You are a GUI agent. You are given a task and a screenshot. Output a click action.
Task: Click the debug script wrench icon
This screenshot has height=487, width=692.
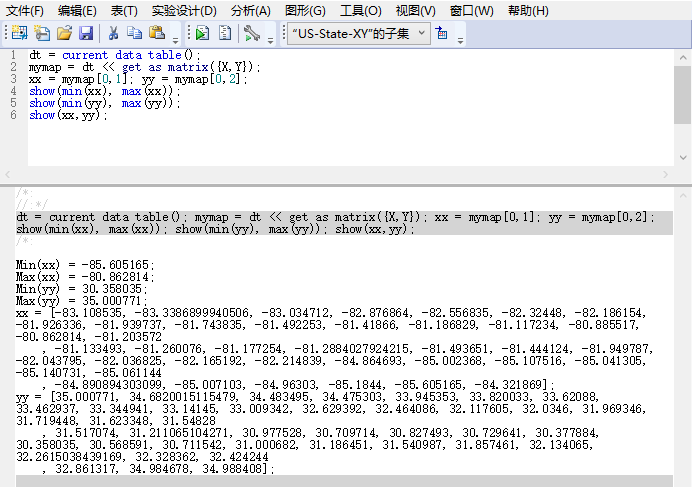251,34
